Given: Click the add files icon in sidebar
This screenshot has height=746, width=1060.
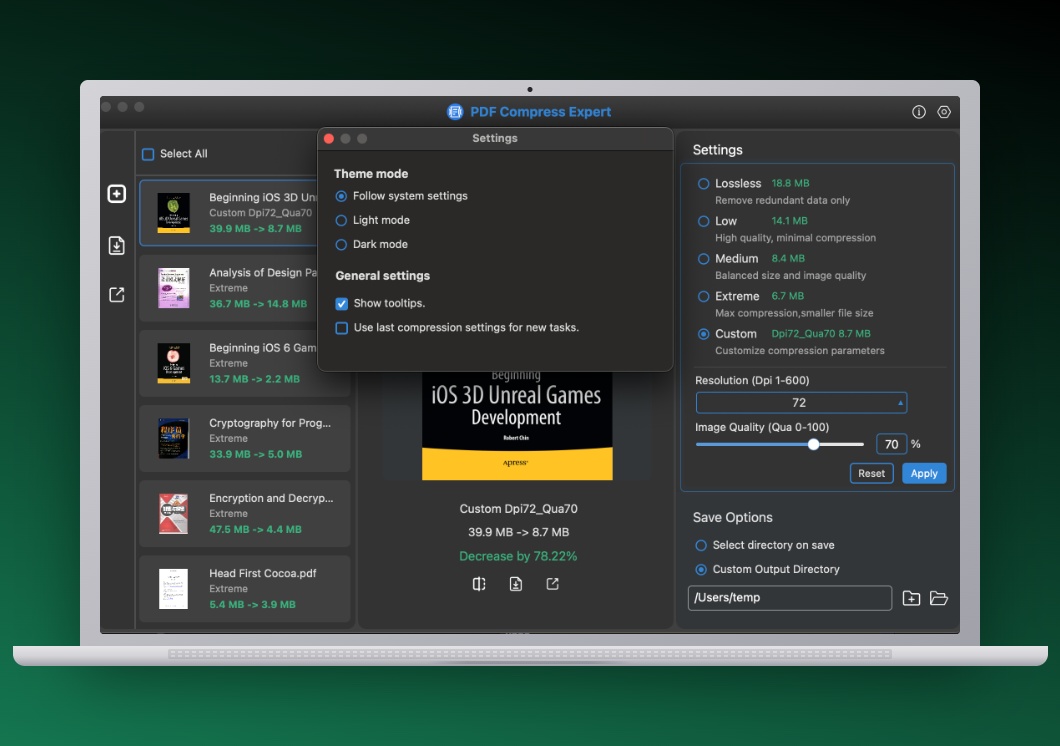Looking at the screenshot, I should tap(117, 194).
